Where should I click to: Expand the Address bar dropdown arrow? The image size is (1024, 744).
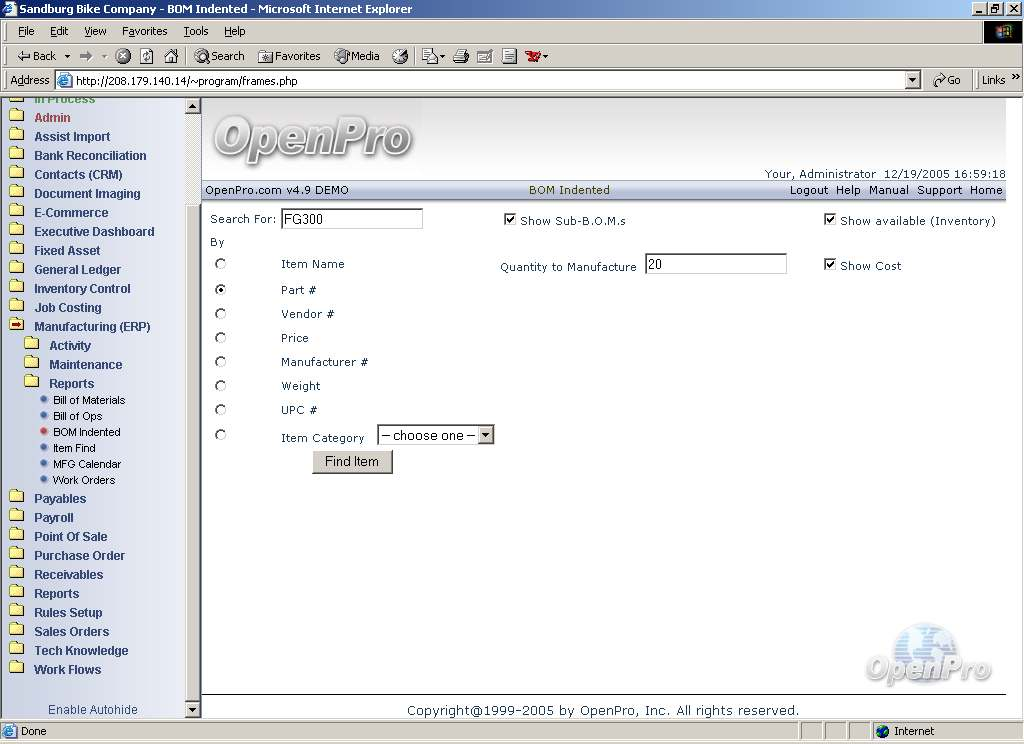point(912,80)
